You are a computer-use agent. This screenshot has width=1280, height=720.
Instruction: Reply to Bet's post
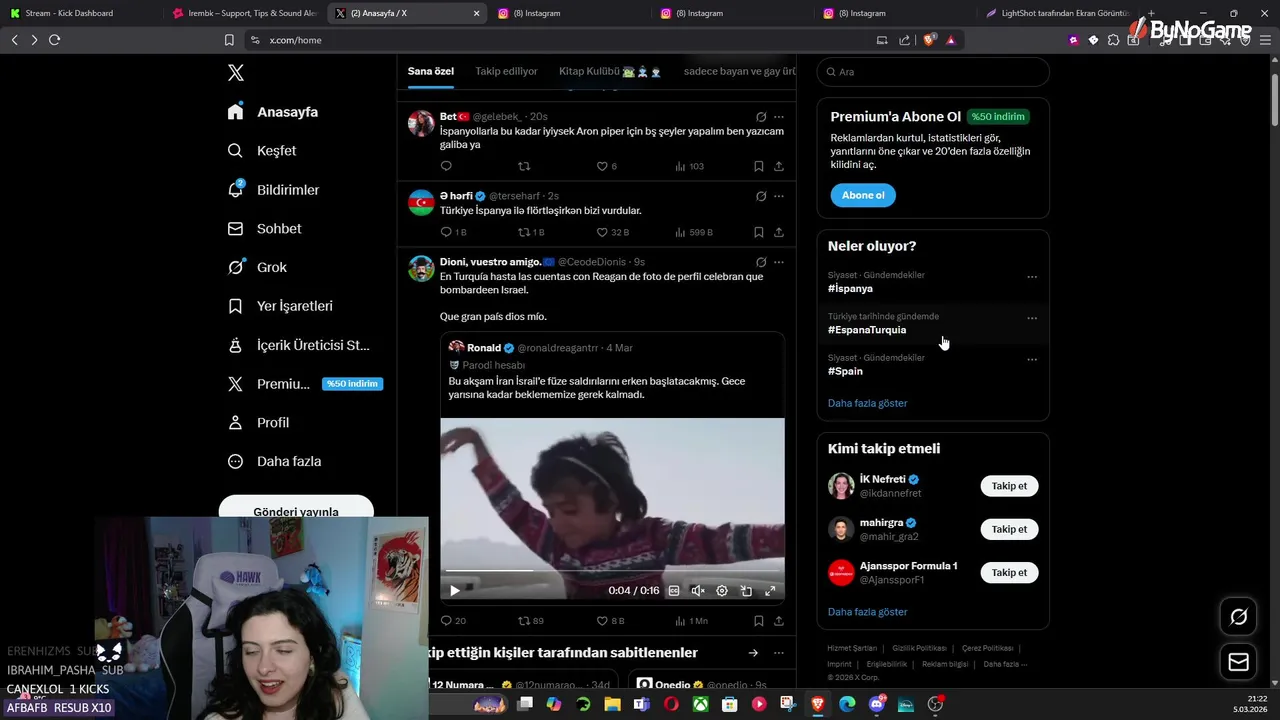click(446, 166)
